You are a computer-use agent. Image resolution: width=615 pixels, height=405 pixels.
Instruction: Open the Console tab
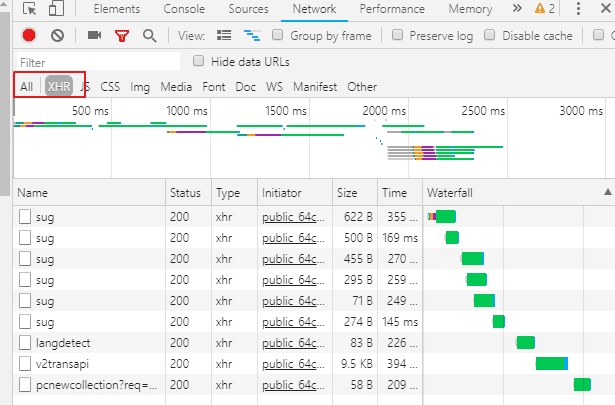click(x=183, y=9)
